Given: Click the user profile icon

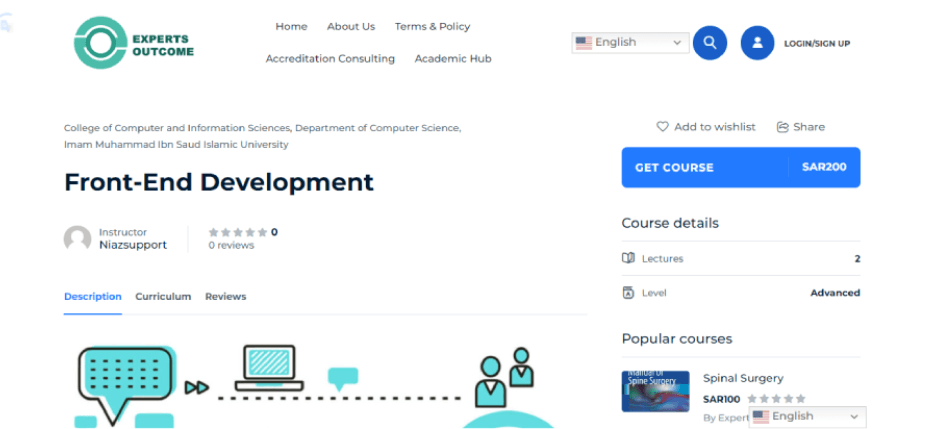Looking at the screenshot, I should point(757,43).
